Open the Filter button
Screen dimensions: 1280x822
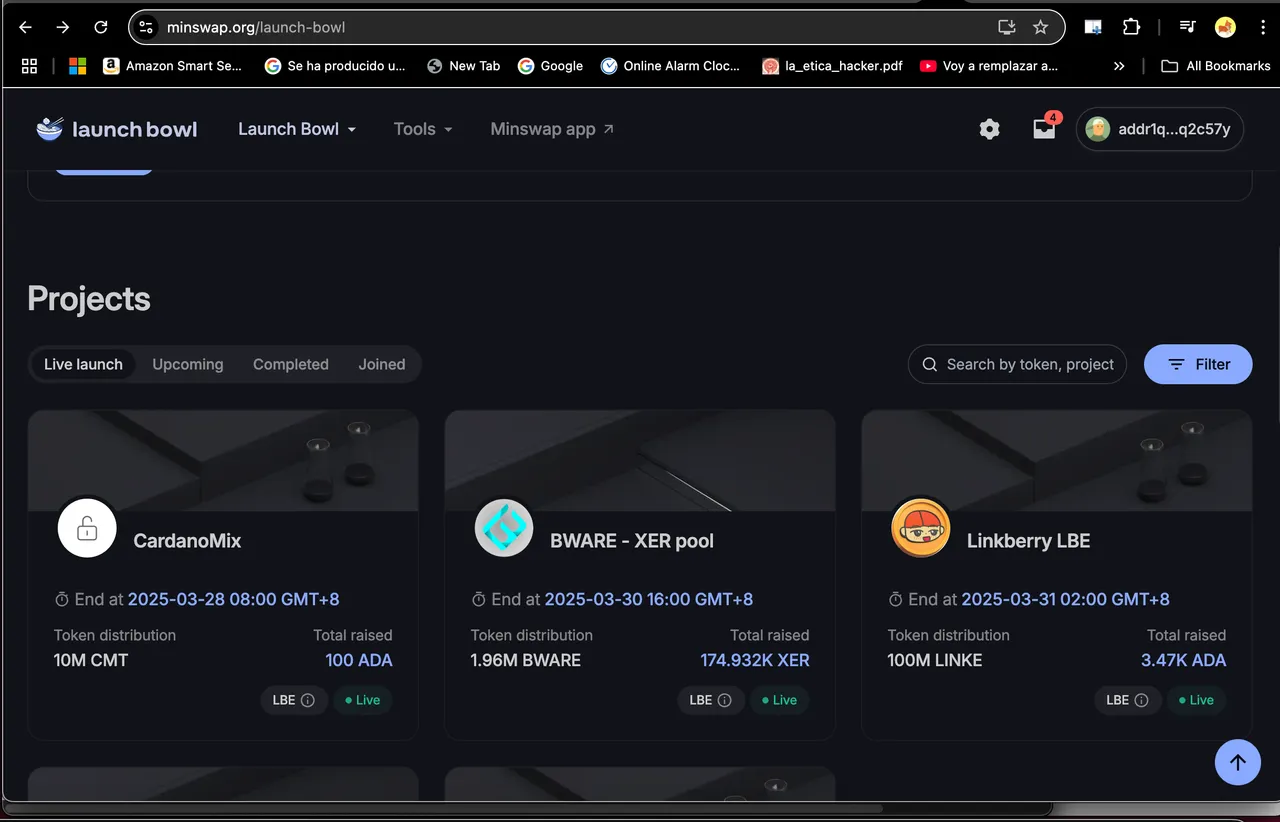pos(1198,364)
